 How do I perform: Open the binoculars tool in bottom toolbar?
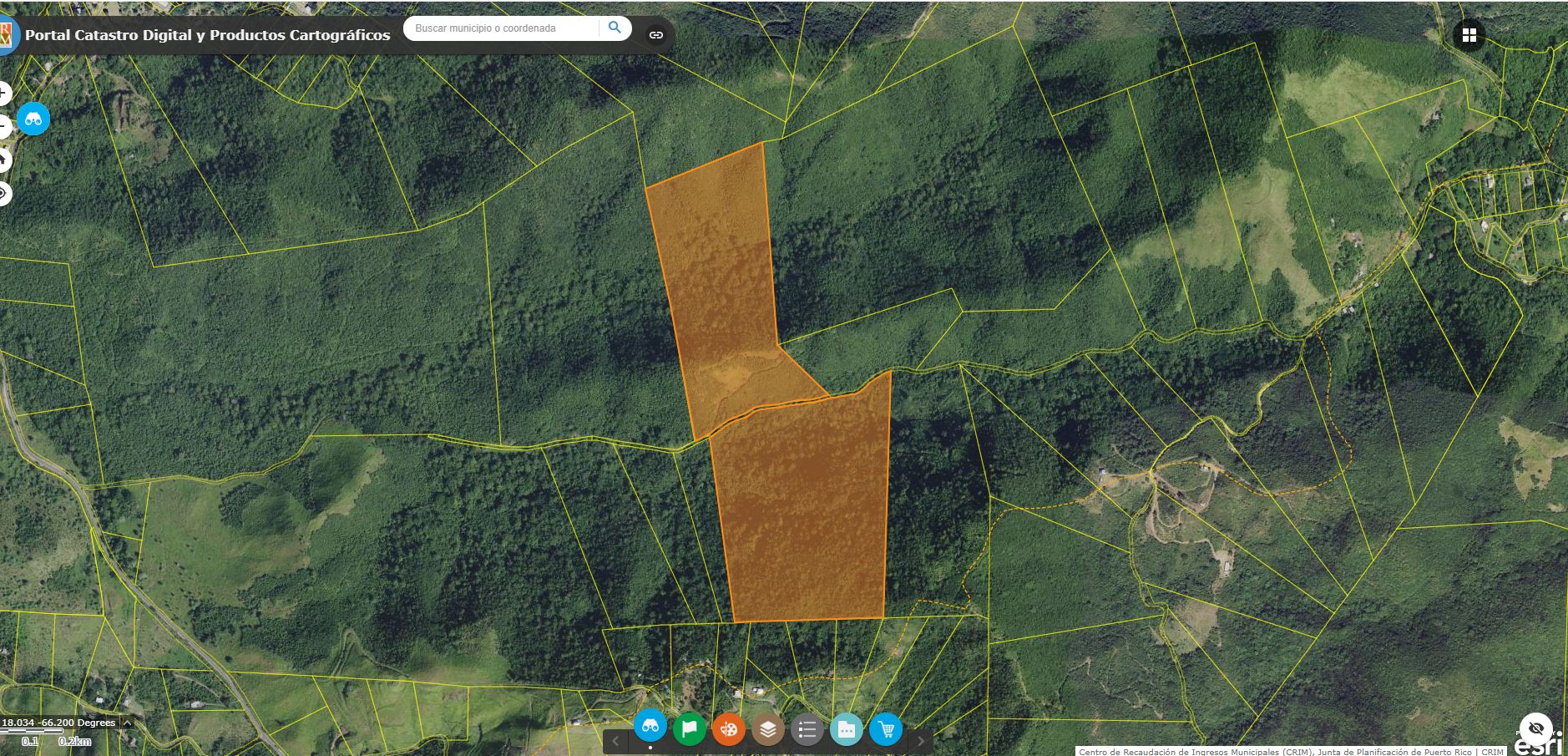tap(650, 727)
